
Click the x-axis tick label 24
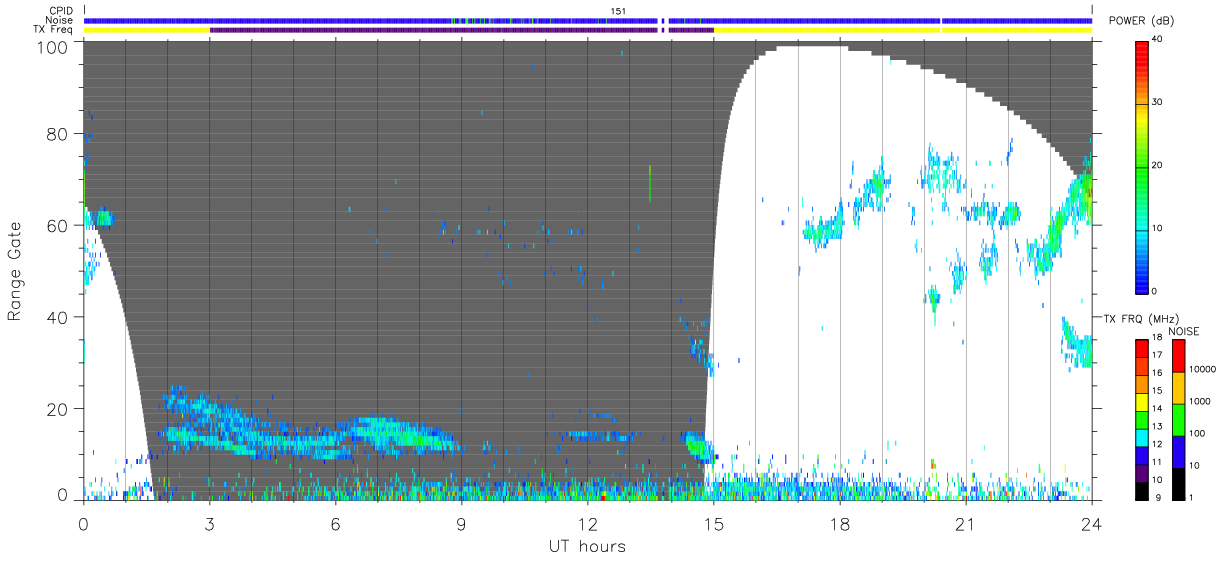point(1092,523)
